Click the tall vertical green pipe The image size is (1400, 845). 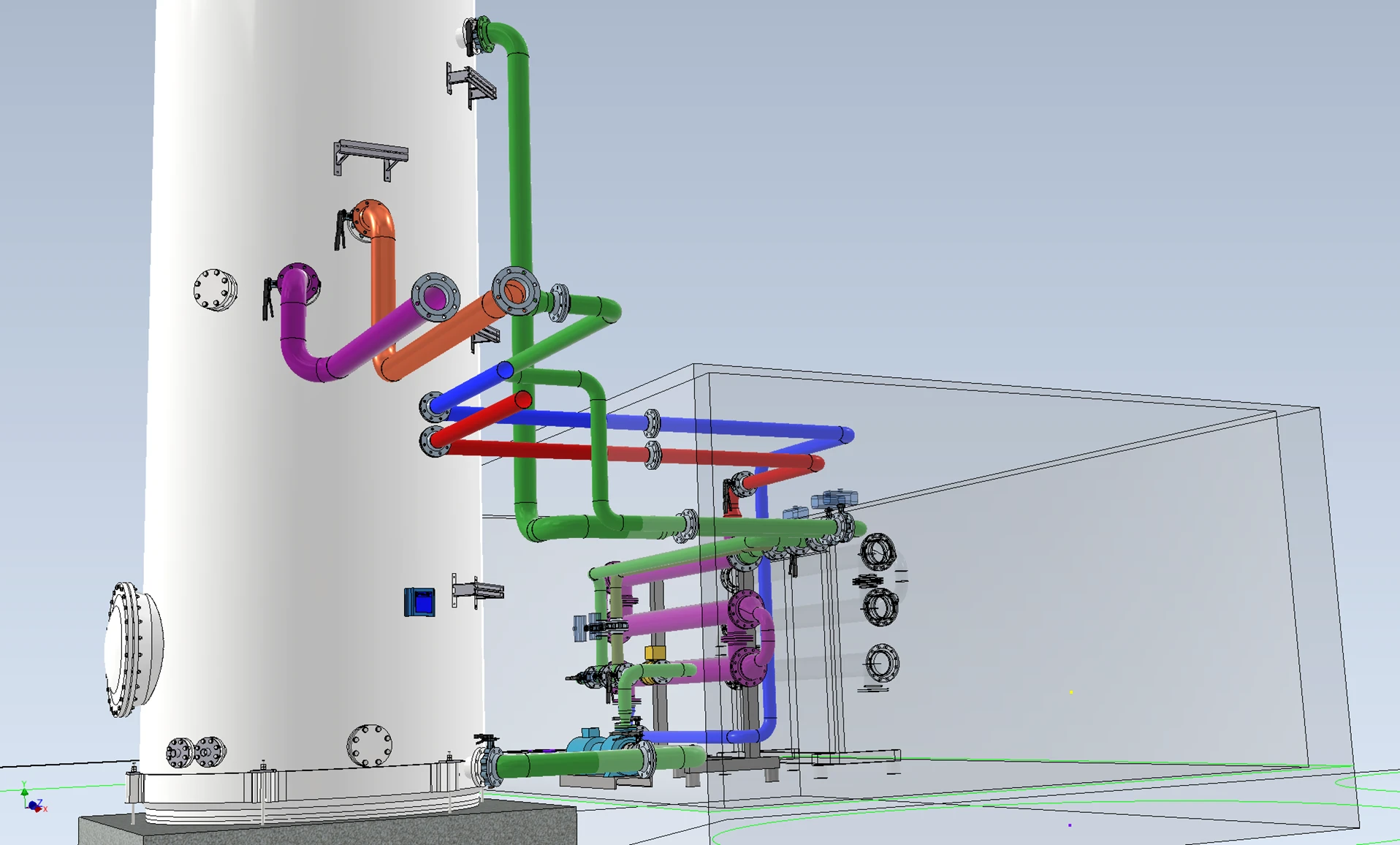point(519,183)
